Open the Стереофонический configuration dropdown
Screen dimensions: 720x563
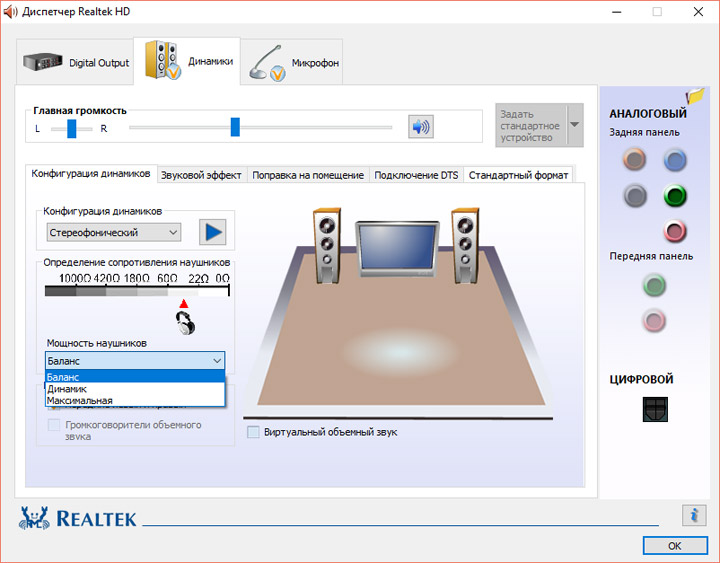click(114, 232)
